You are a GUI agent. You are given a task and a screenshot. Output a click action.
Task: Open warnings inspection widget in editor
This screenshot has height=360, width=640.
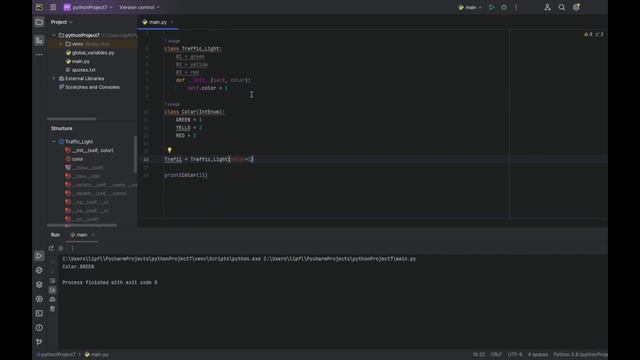[x=594, y=34]
